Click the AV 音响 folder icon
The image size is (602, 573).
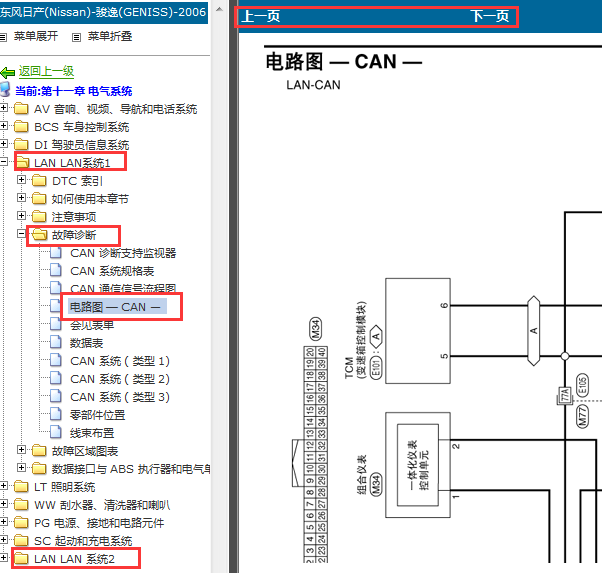(21, 109)
